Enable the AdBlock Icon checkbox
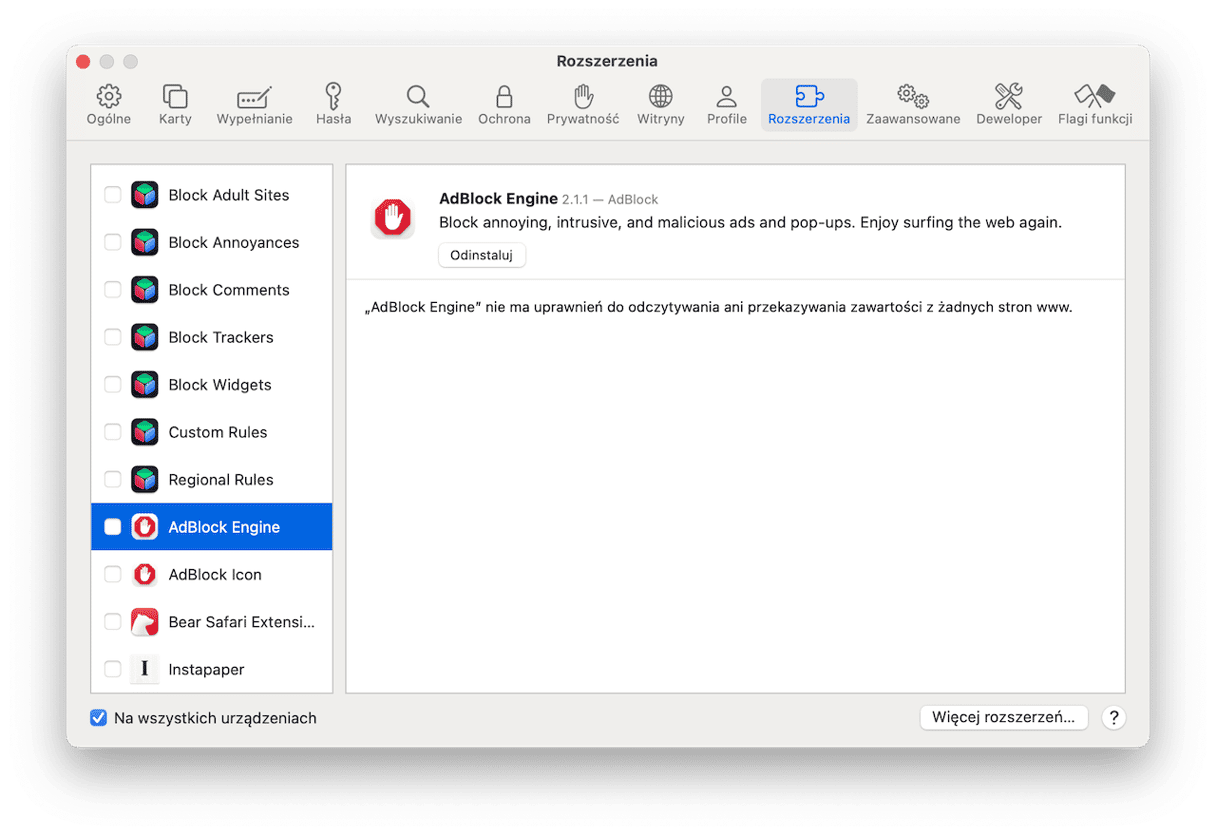Viewport: 1216px width, 835px height. pos(113,575)
